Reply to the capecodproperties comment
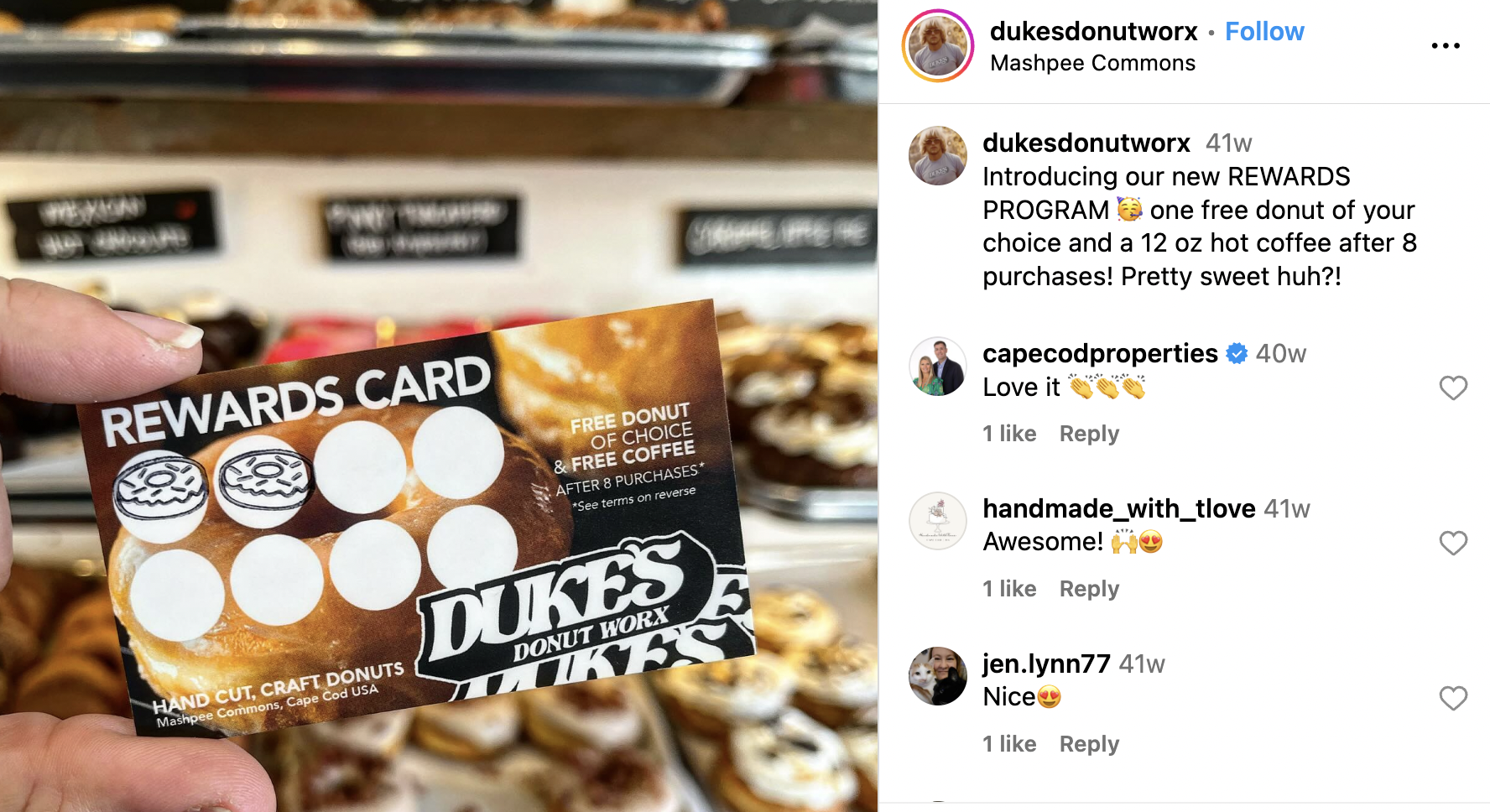 (1089, 434)
